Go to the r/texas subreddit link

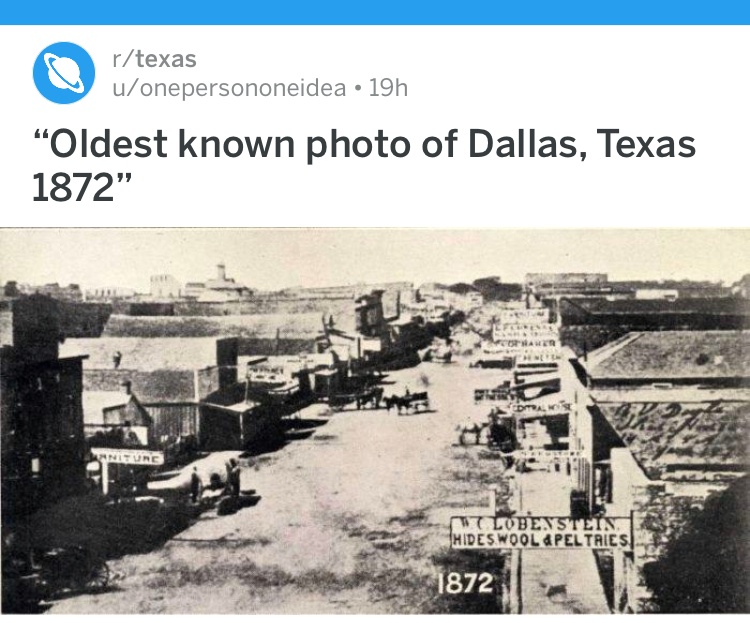(154, 59)
